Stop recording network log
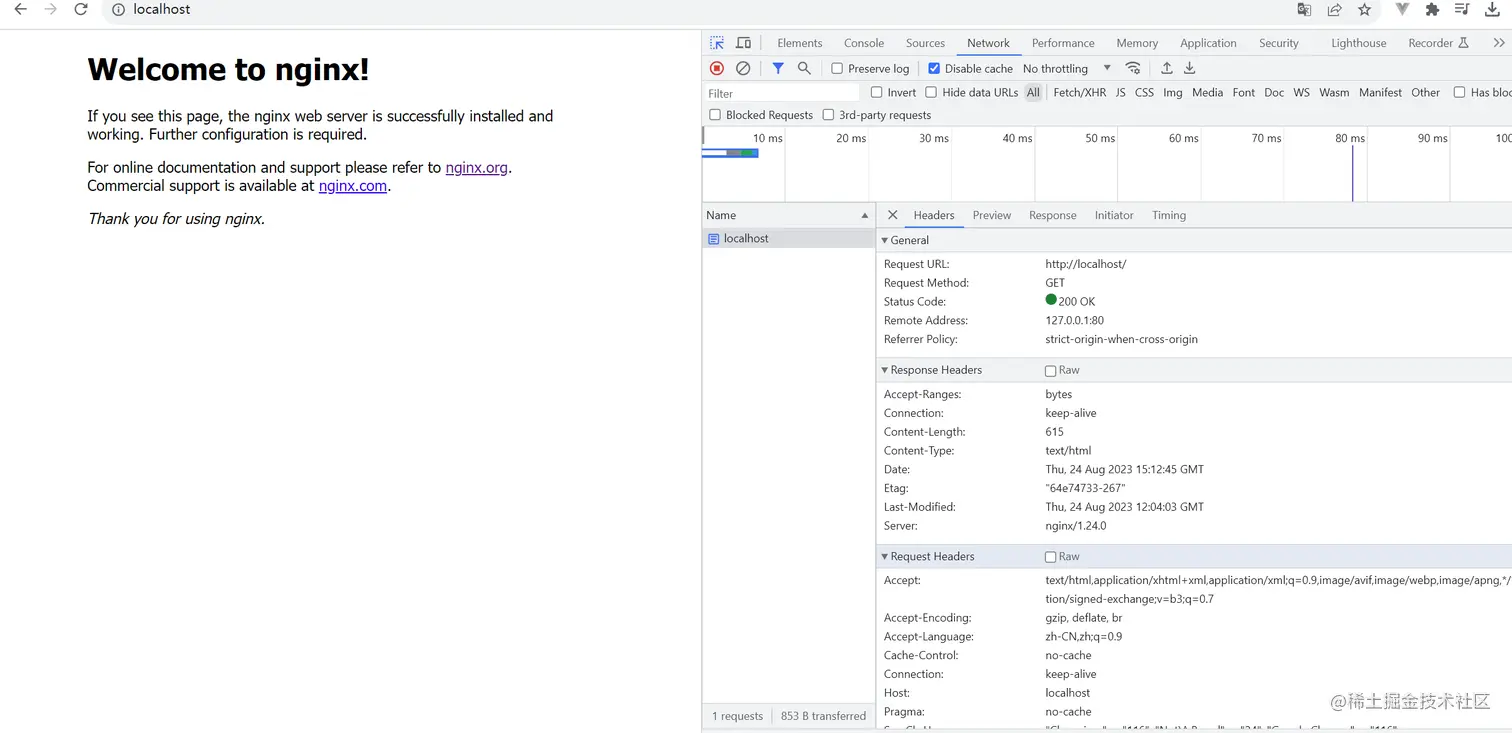This screenshot has height=733, width=1512. click(717, 68)
